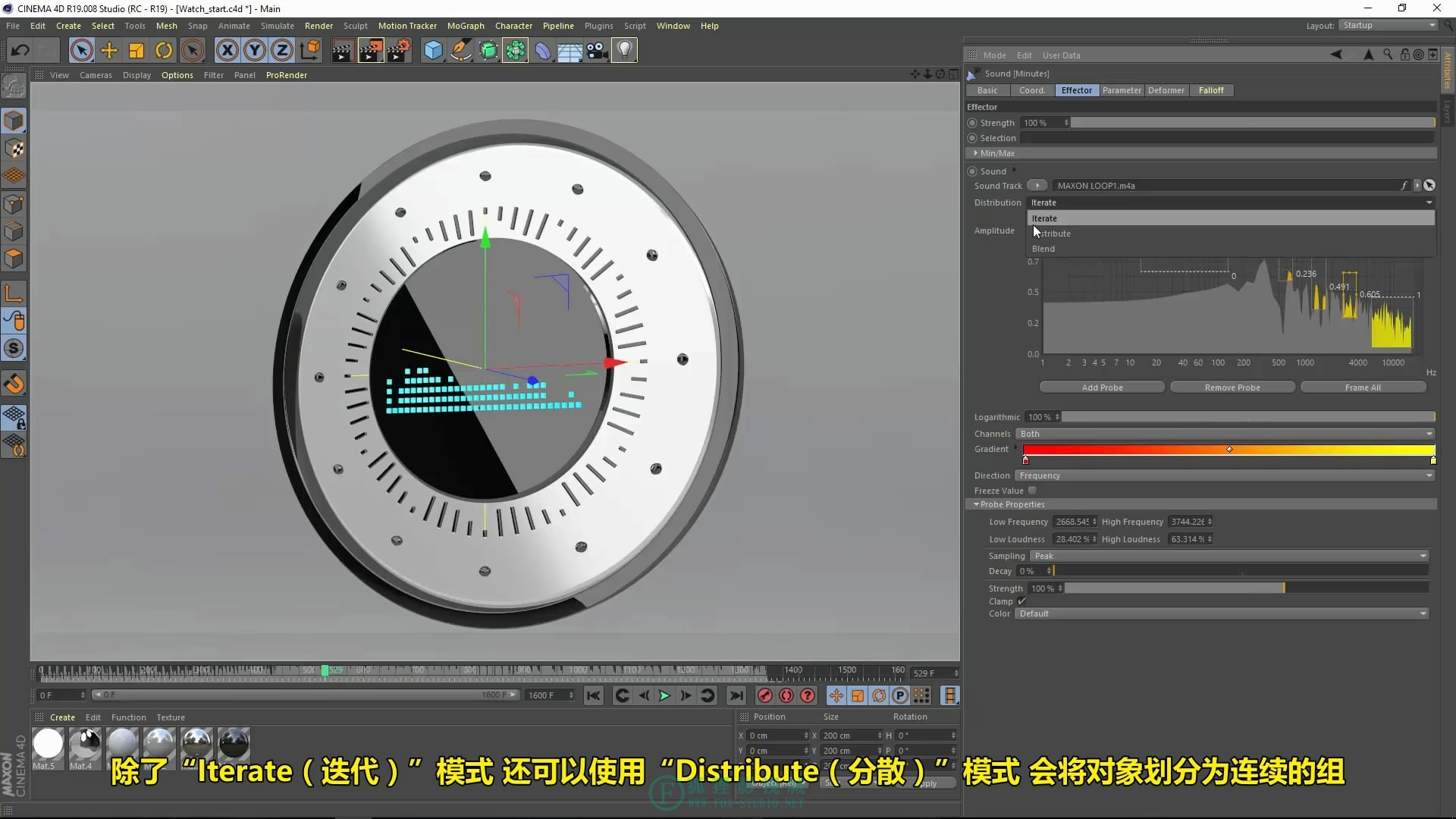Switch to the Parameter tab

pyautogui.click(x=1122, y=90)
